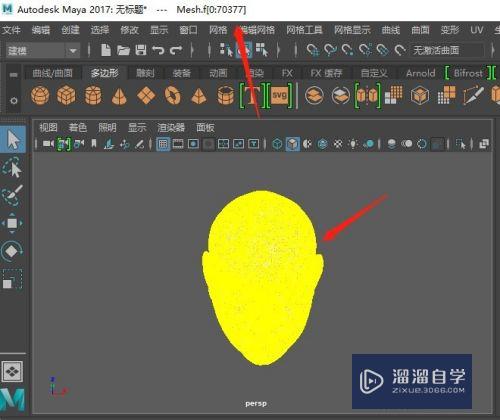Click the New Scene icon
The image size is (500, 420).
pos(106,50)
